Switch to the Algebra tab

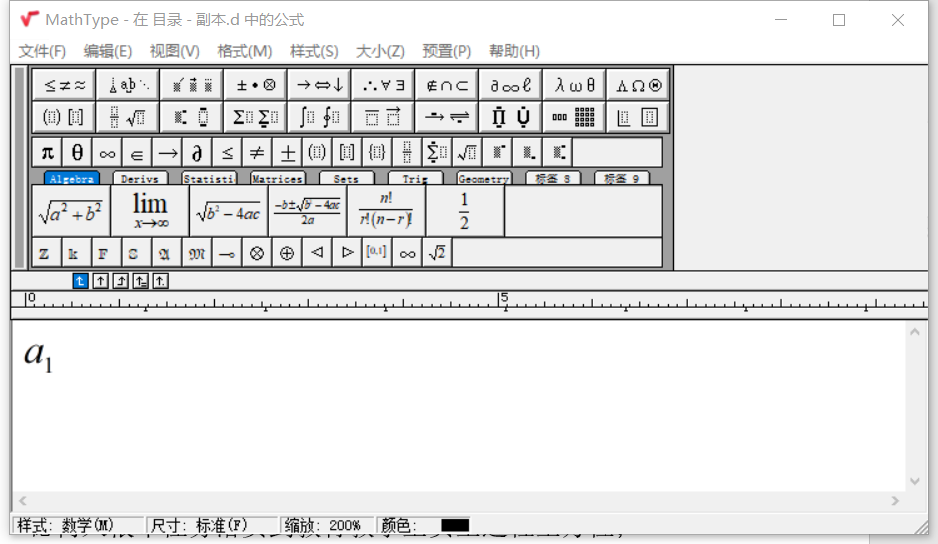tap(71, 178)
